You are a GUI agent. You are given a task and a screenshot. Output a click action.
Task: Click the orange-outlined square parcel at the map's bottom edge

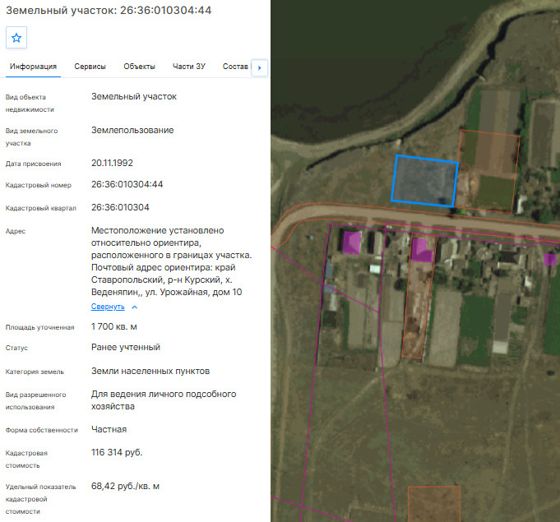[x=434, y=503]
